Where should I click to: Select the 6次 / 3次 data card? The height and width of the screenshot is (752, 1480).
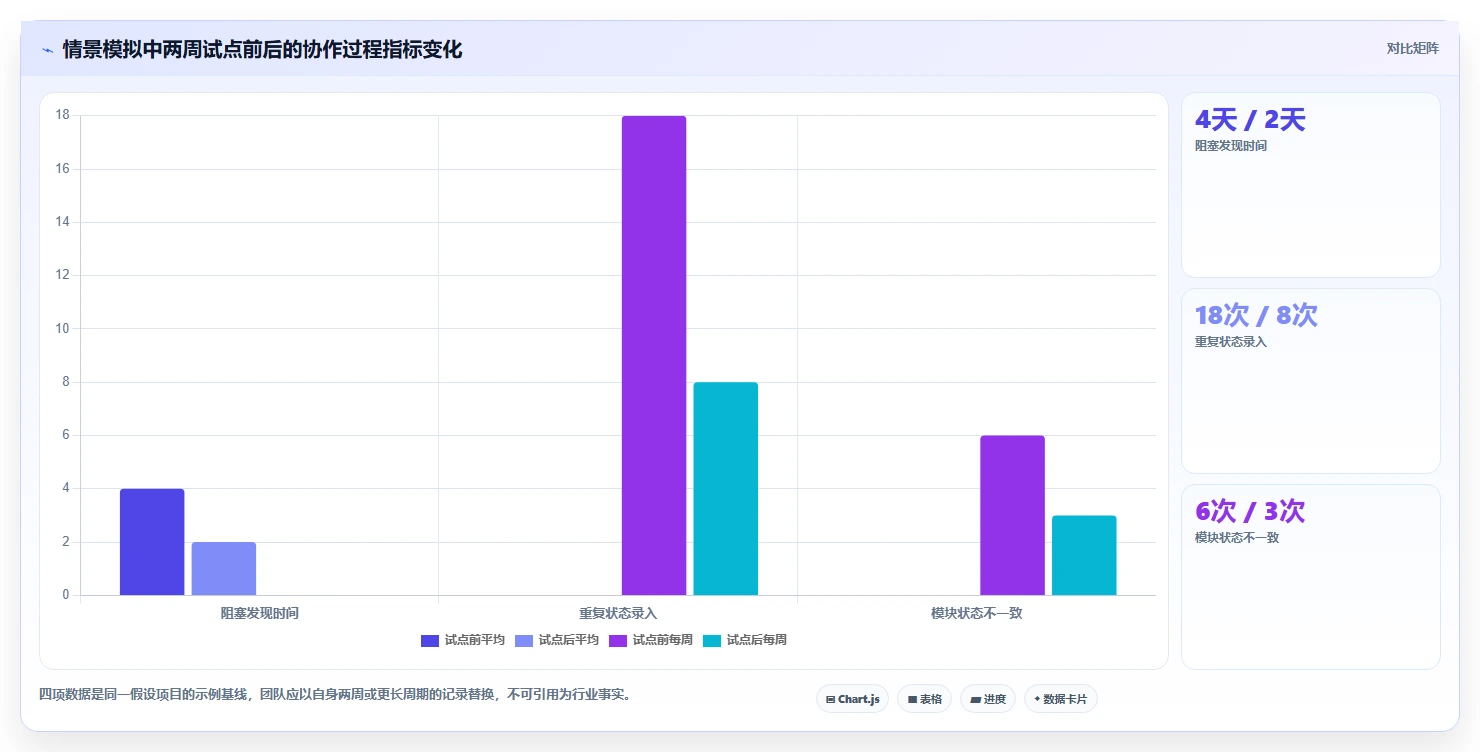1311,577
